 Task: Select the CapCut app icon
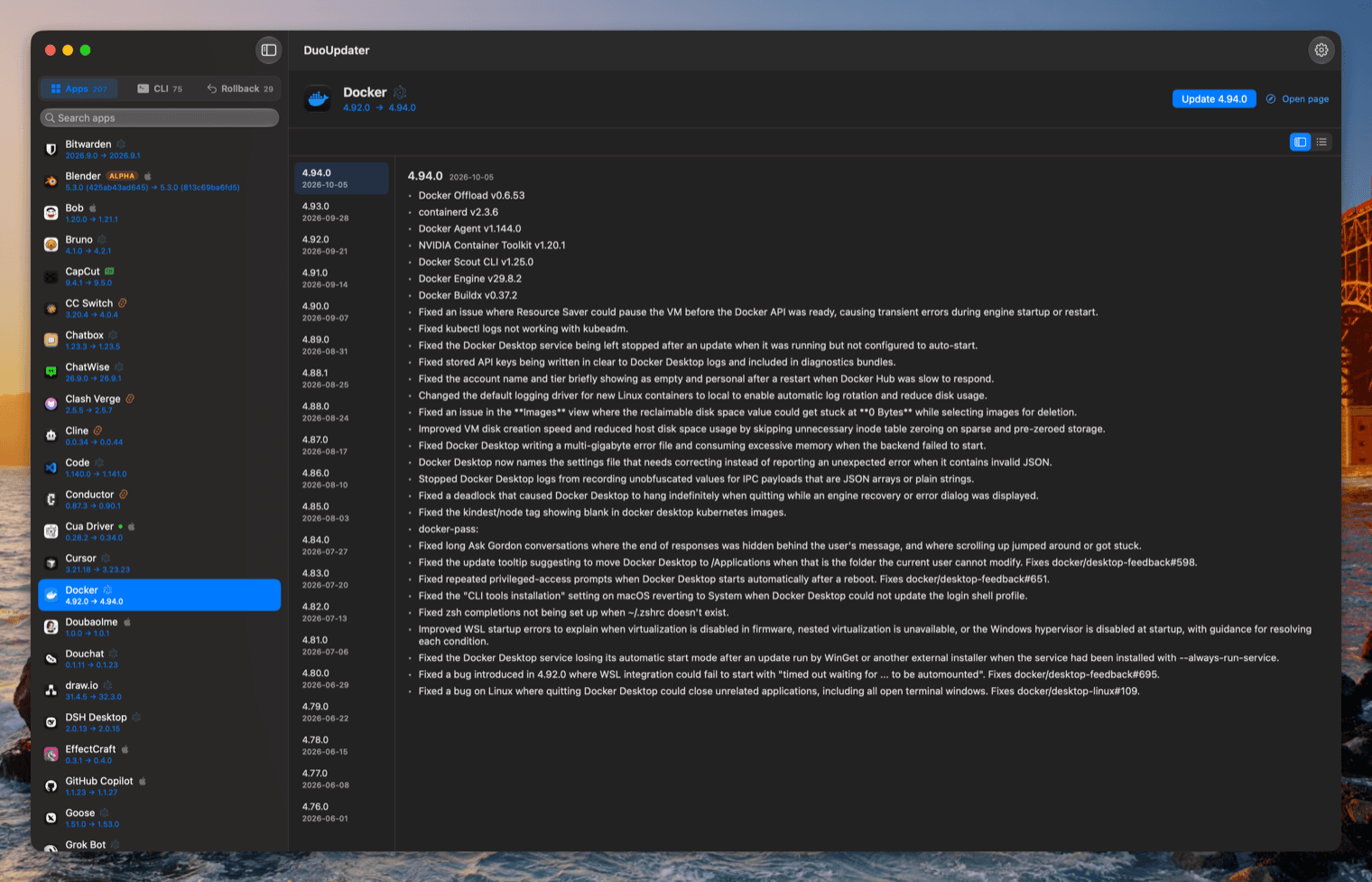pyautogui.click(x=51, y=276)
